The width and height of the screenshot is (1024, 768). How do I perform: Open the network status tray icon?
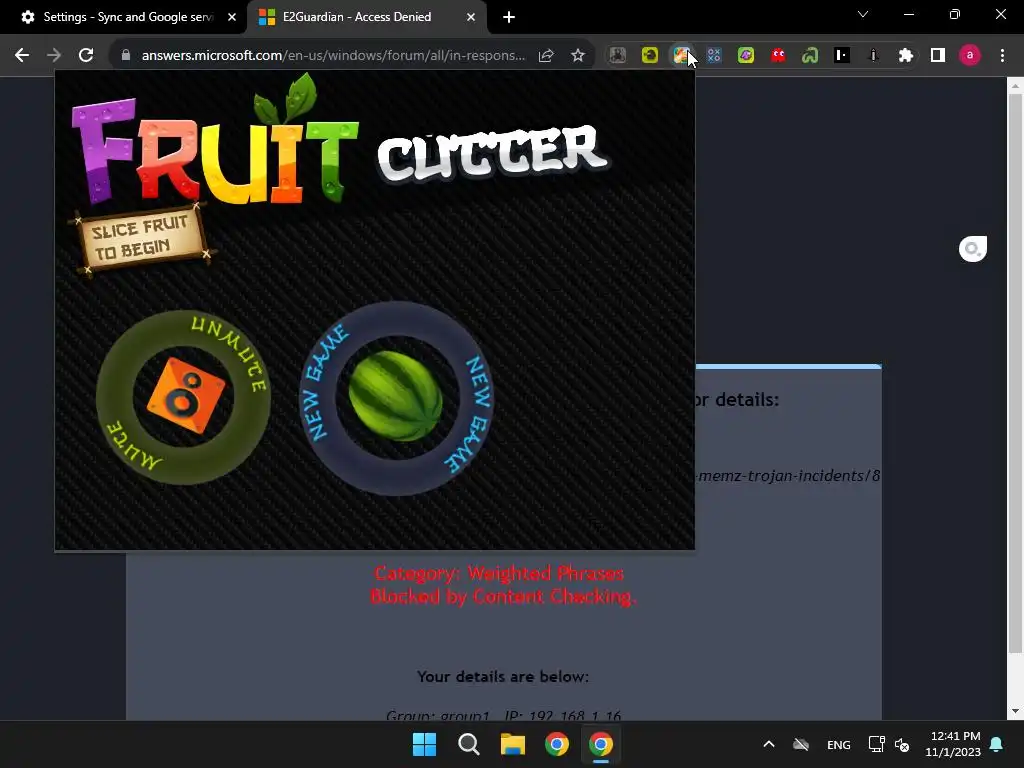pyautogui.click(x=876, y=744)
